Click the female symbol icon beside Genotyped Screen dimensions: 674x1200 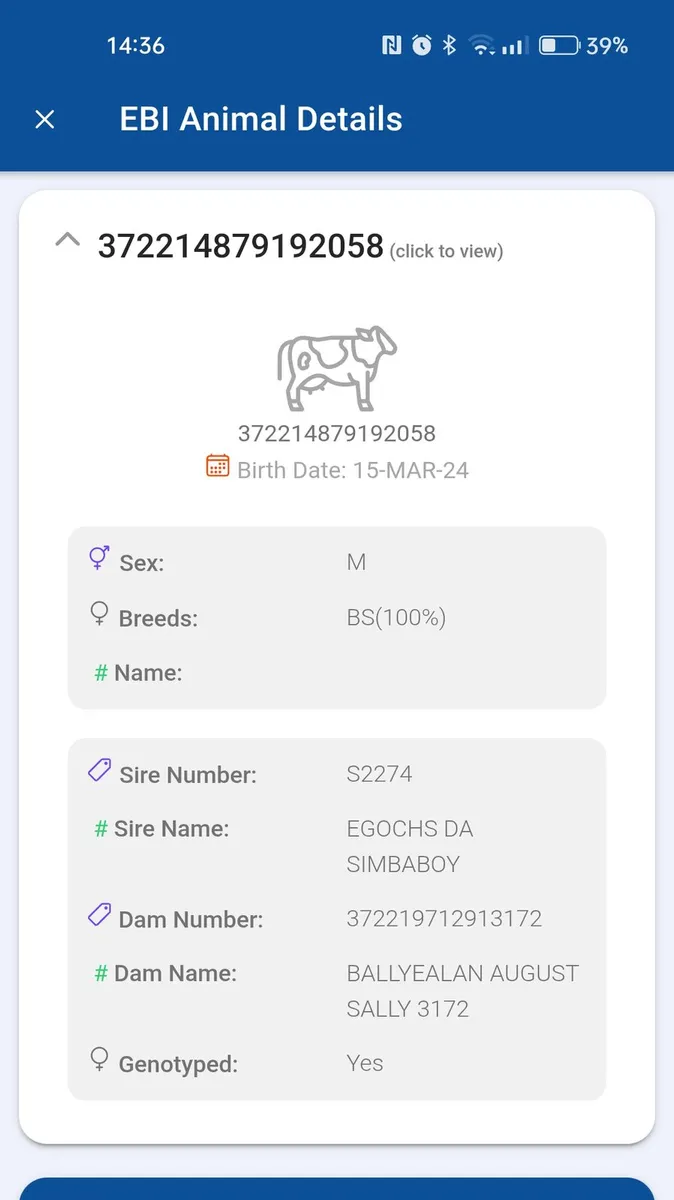99,1060
